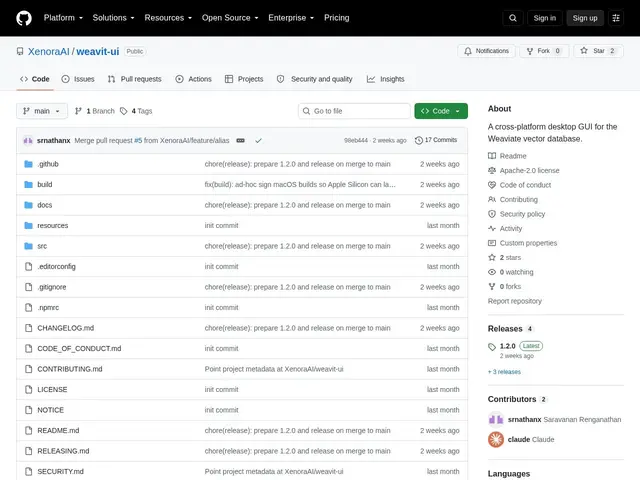
Task: Open the GitHub homepage logo
Action: tap(24, 18)
